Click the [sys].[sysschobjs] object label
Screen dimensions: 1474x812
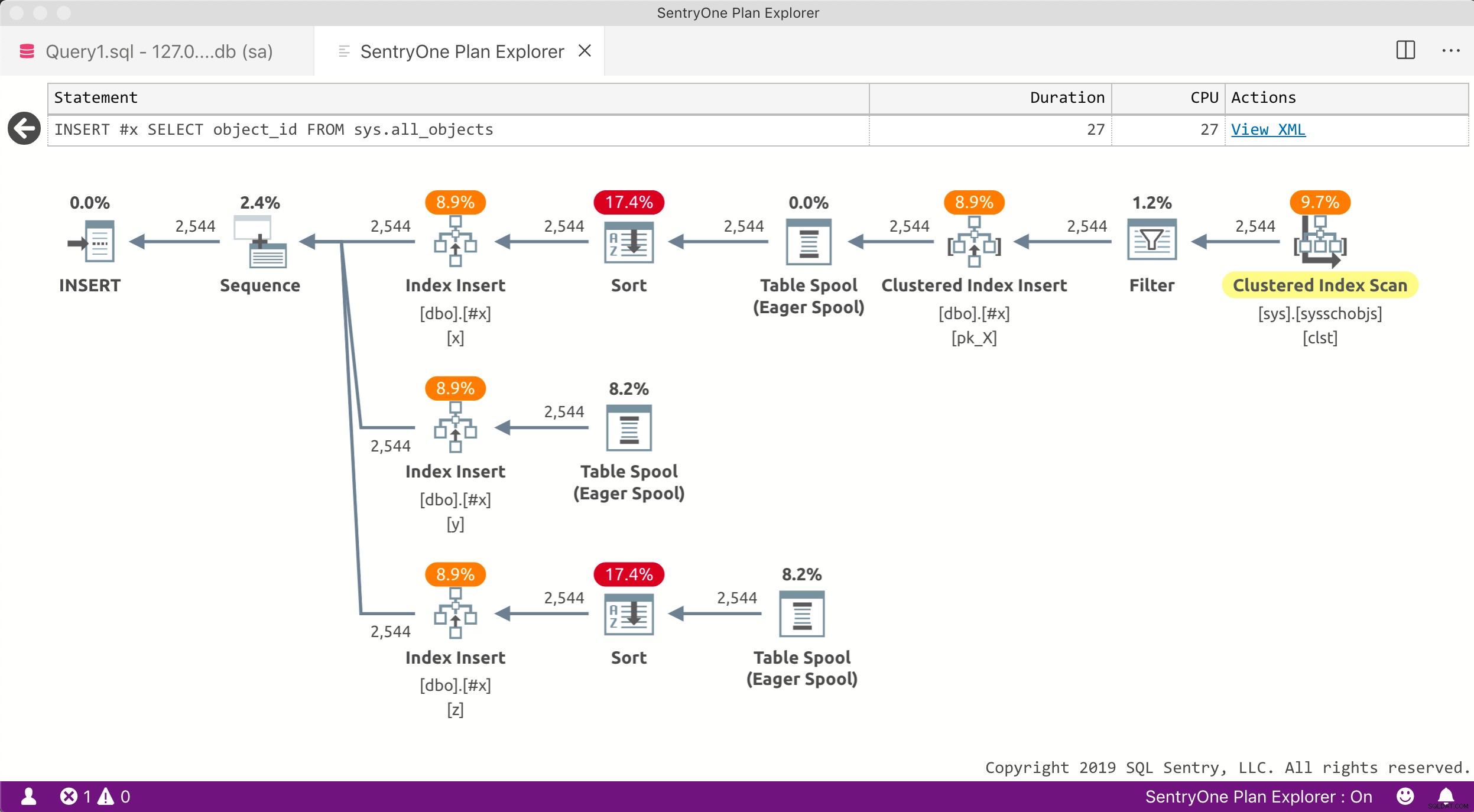click(x=1320, y=313)
